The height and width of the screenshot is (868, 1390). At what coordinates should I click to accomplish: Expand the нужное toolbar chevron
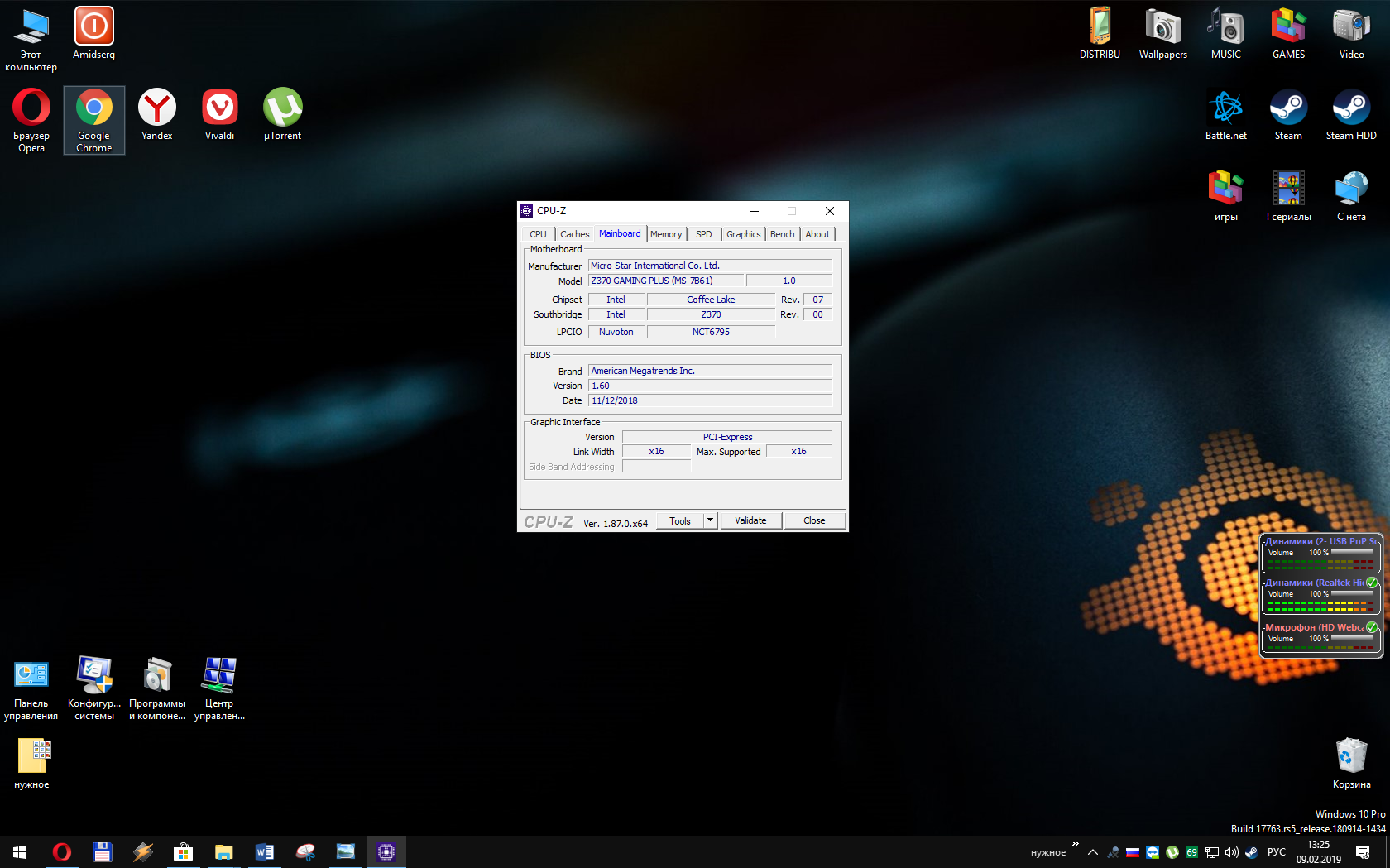coord(1076,844)
